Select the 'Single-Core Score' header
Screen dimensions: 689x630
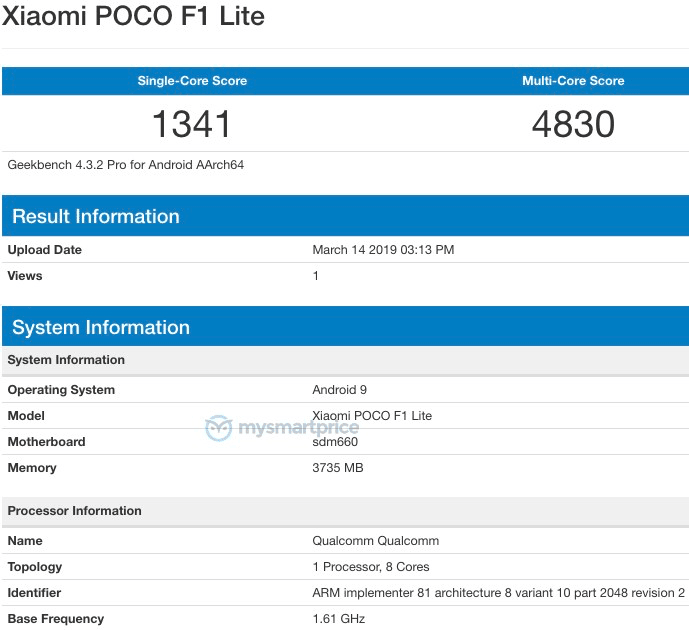pyautogui.click(x=192, y=81)
